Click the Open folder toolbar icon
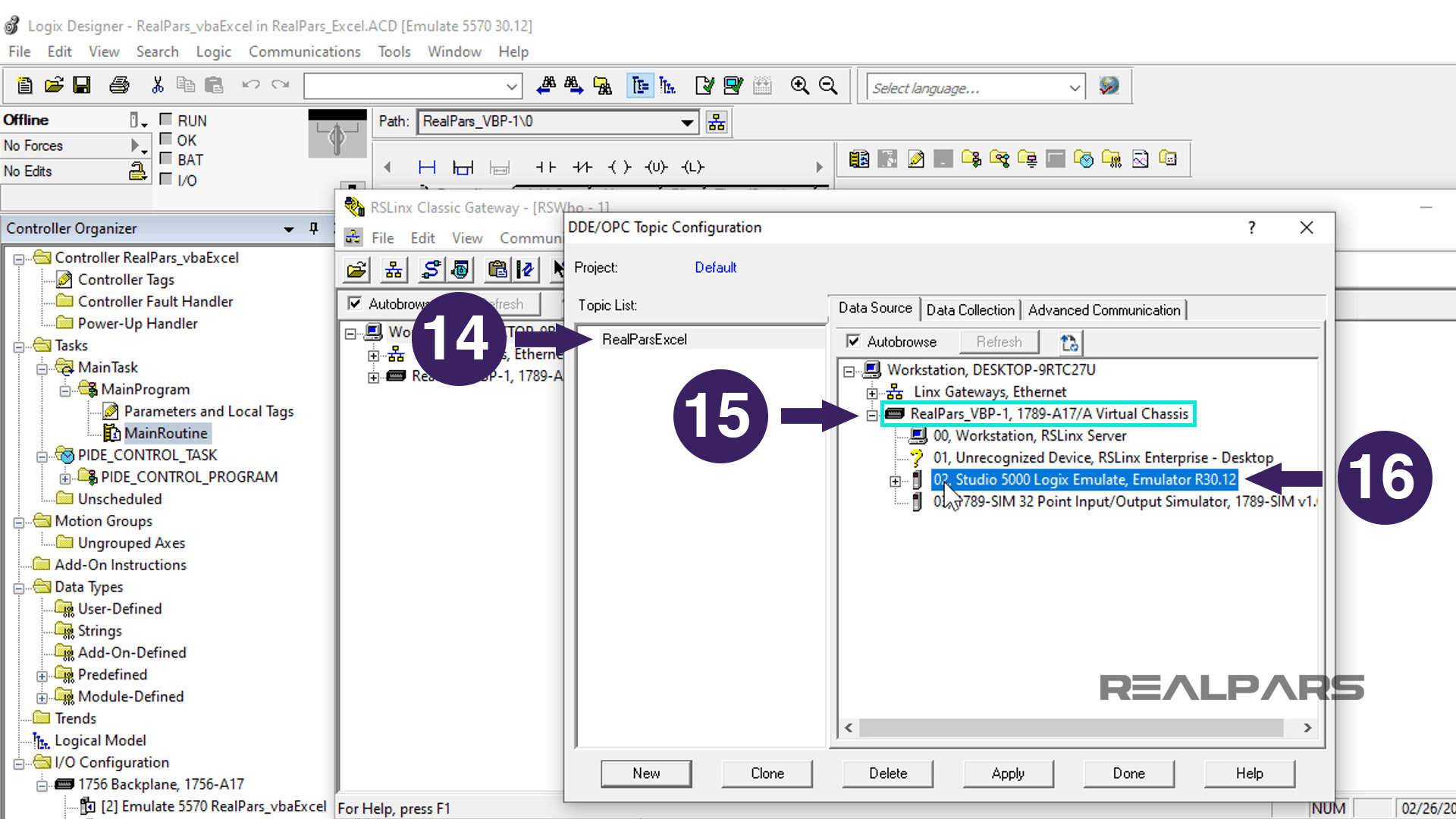Image resolution: width=1456 pixels, height=819 pixels. (54, 86)
